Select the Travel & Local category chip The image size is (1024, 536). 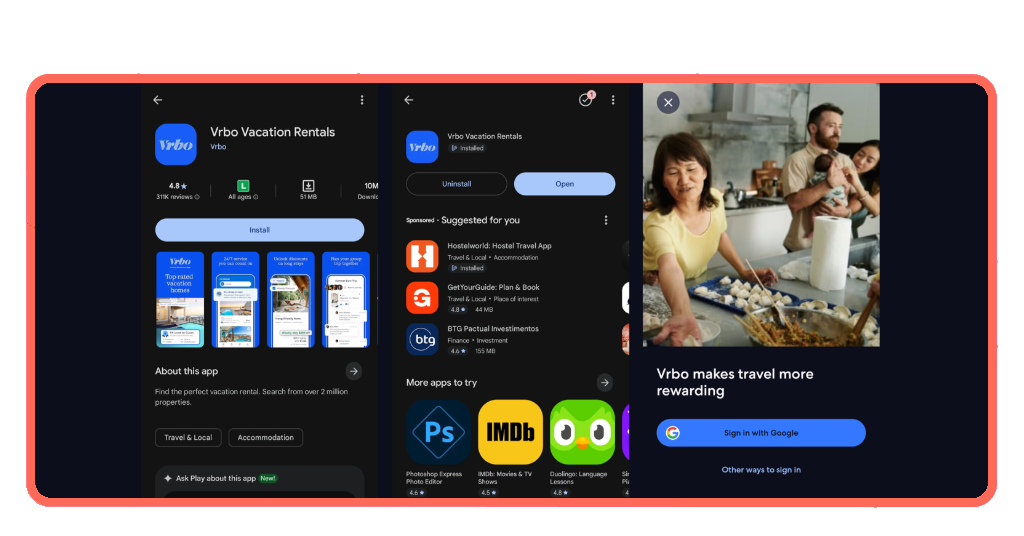tap(188, 437)
